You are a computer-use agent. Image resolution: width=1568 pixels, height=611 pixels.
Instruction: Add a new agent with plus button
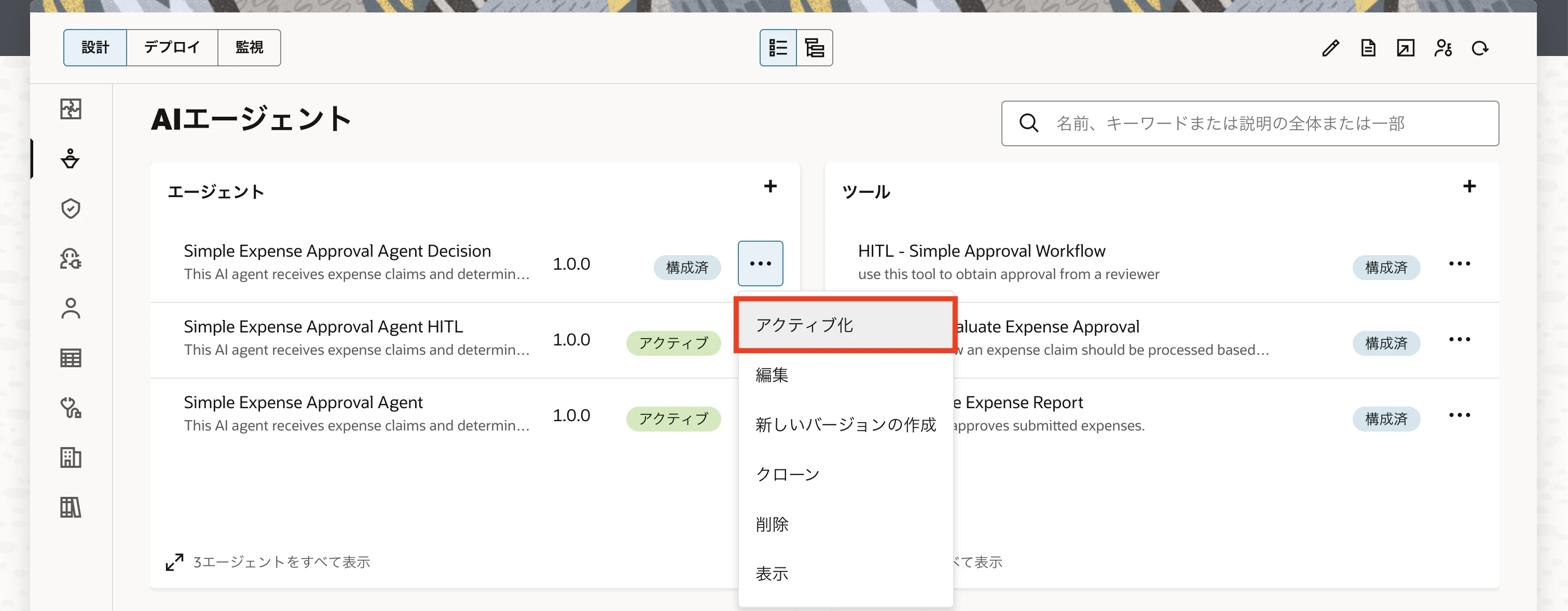[770, 186]
